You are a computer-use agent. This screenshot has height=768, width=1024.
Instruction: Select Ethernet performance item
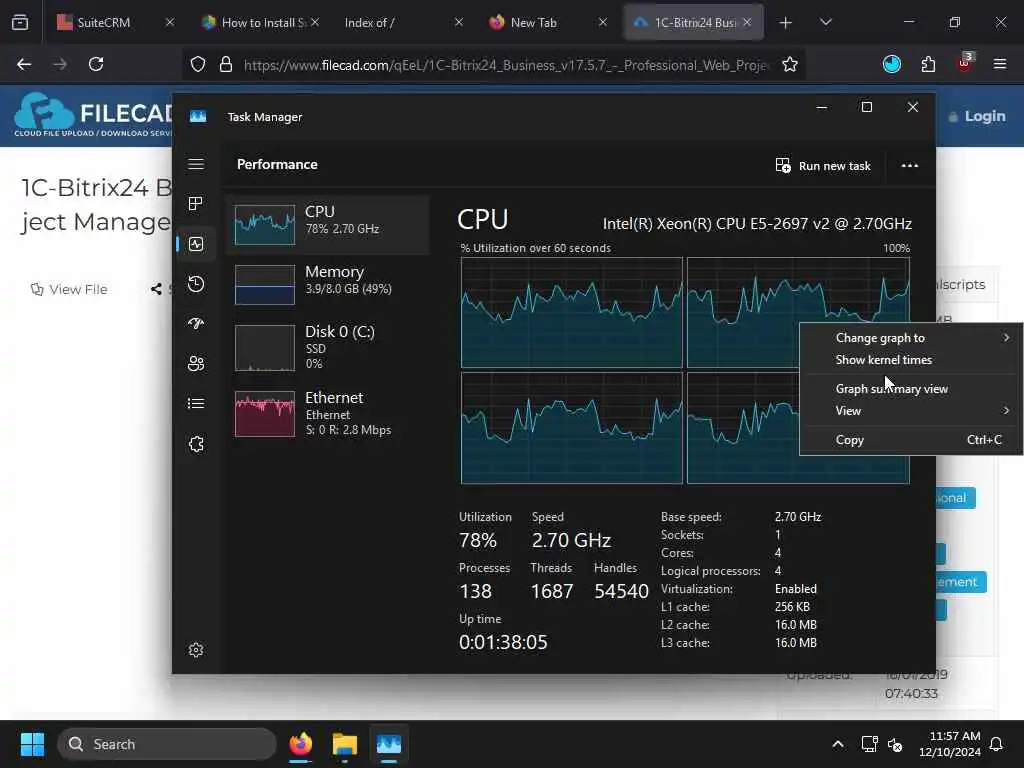(327, 413)
